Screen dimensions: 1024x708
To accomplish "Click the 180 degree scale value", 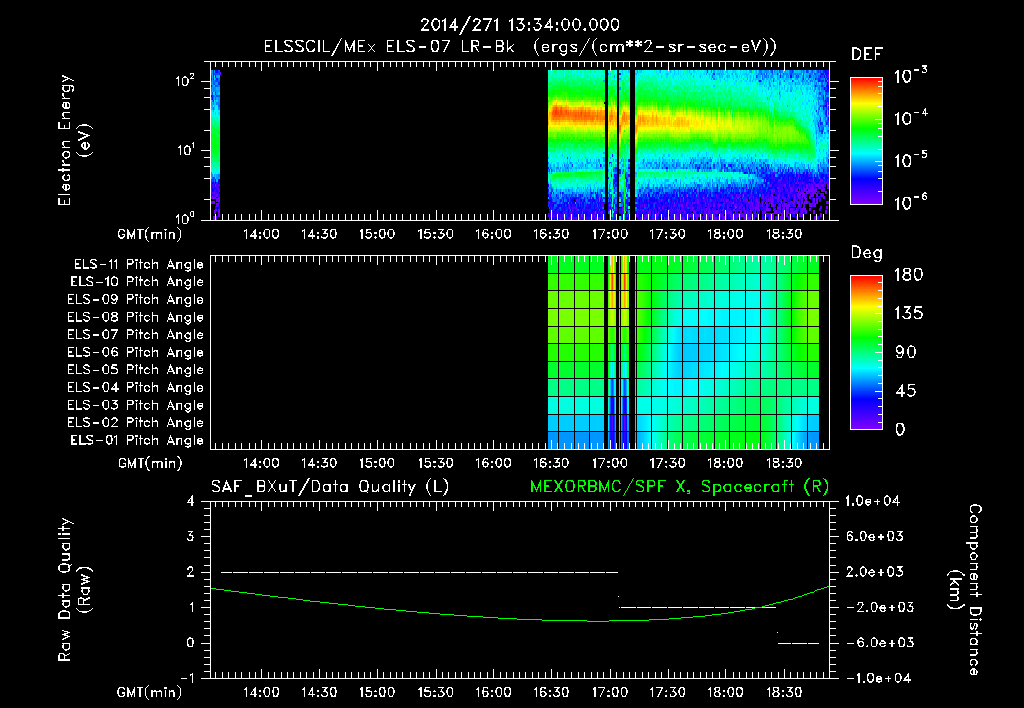I will point(908,275).
